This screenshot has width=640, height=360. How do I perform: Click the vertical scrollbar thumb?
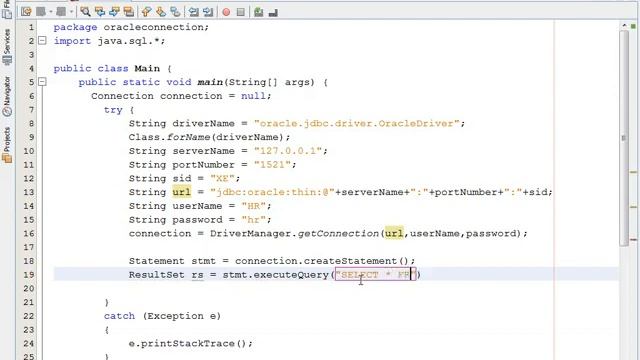[624, 137]
